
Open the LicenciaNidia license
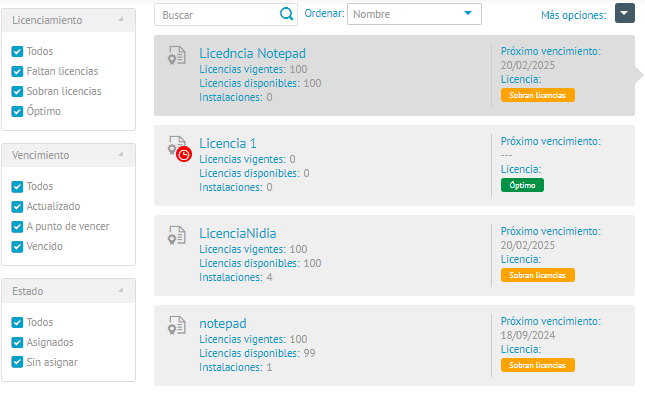[x=238, y=233]
